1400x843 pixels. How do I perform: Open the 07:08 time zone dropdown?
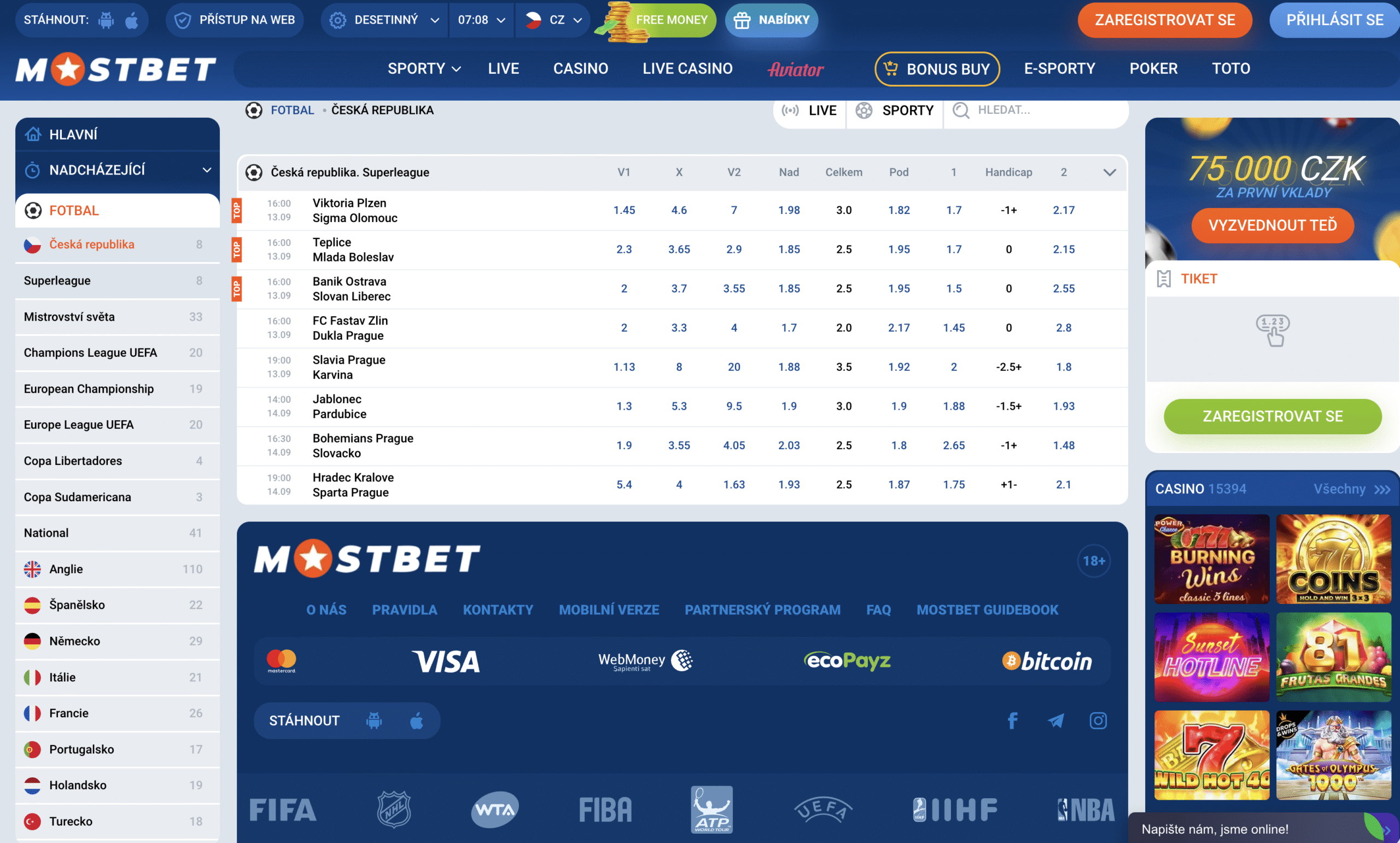click(x=481, y=20)
